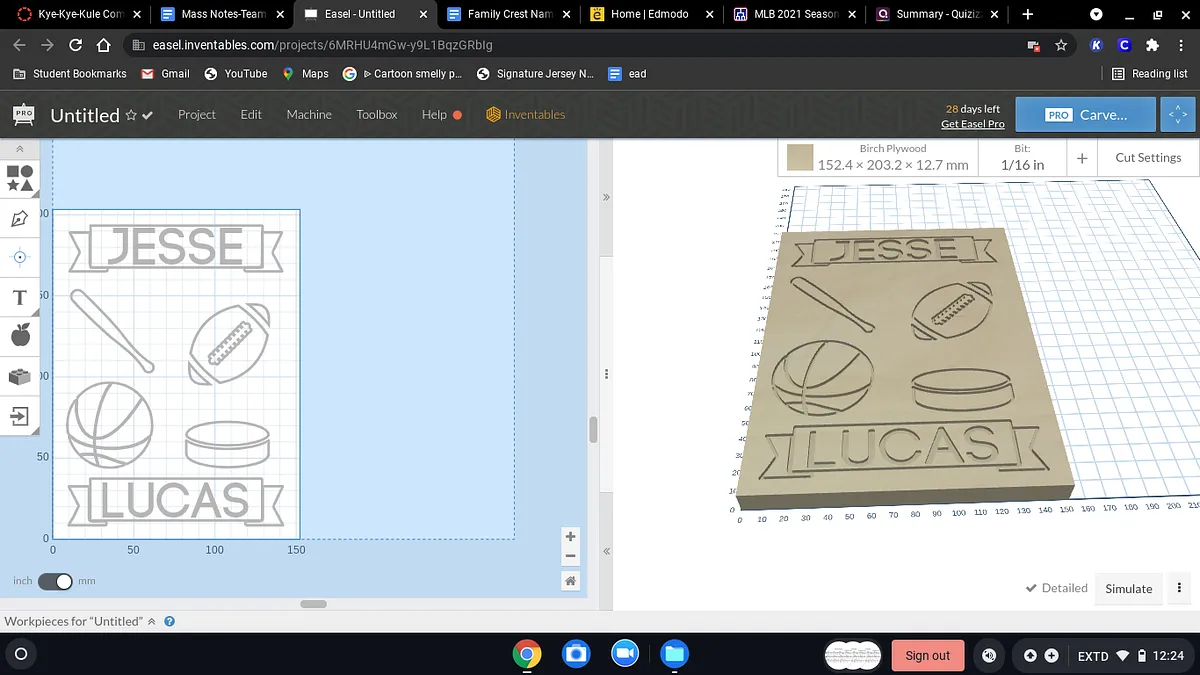Image resolution: width=1200 pixels, height=675 pixels.
Task: Click the Simulate button
Action: pos(1128,588)
